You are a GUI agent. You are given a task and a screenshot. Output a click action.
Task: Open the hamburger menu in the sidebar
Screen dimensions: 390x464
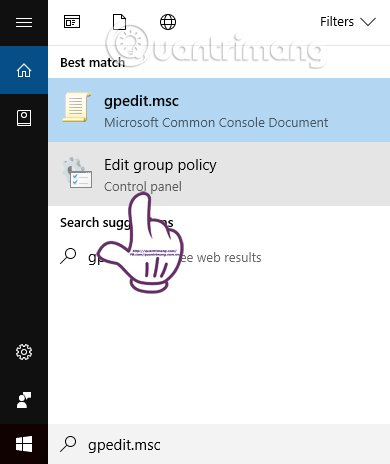click(24, 22)
